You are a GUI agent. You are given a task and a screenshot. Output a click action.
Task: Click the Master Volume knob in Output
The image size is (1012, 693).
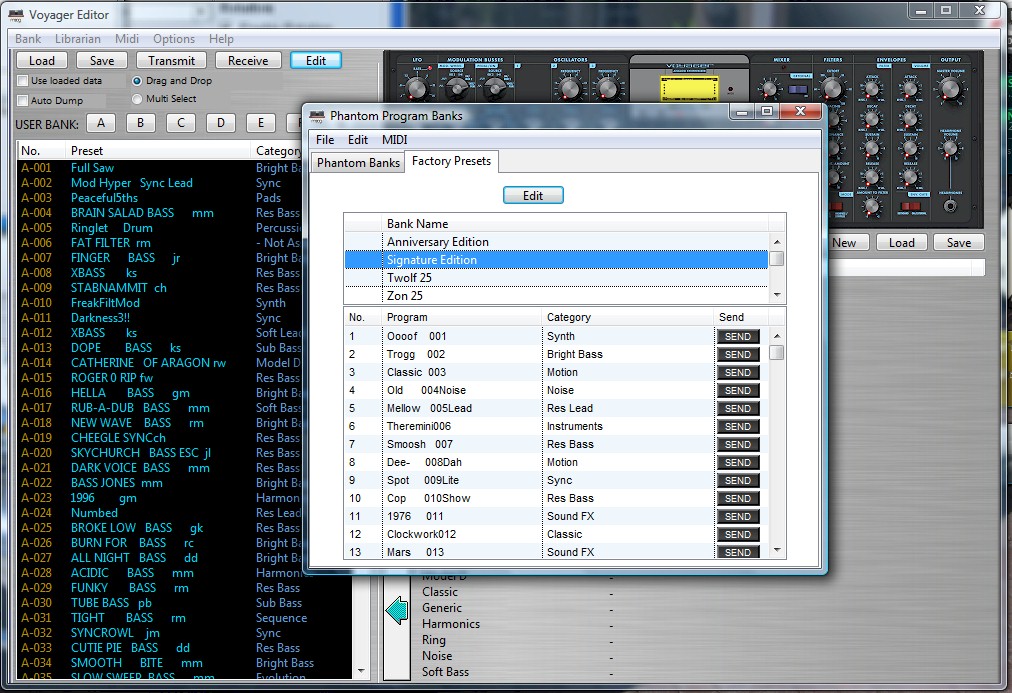pyautogui.click(x=949, y=91)
